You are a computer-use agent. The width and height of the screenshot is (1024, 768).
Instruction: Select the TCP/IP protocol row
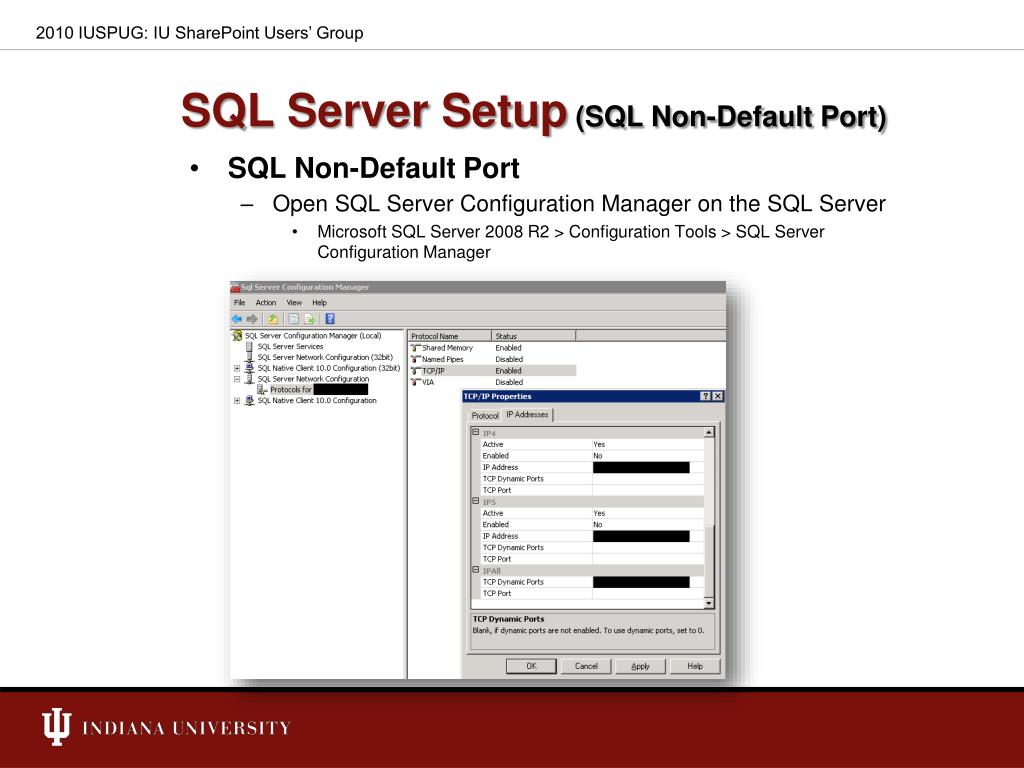click(x=492, y=371)
